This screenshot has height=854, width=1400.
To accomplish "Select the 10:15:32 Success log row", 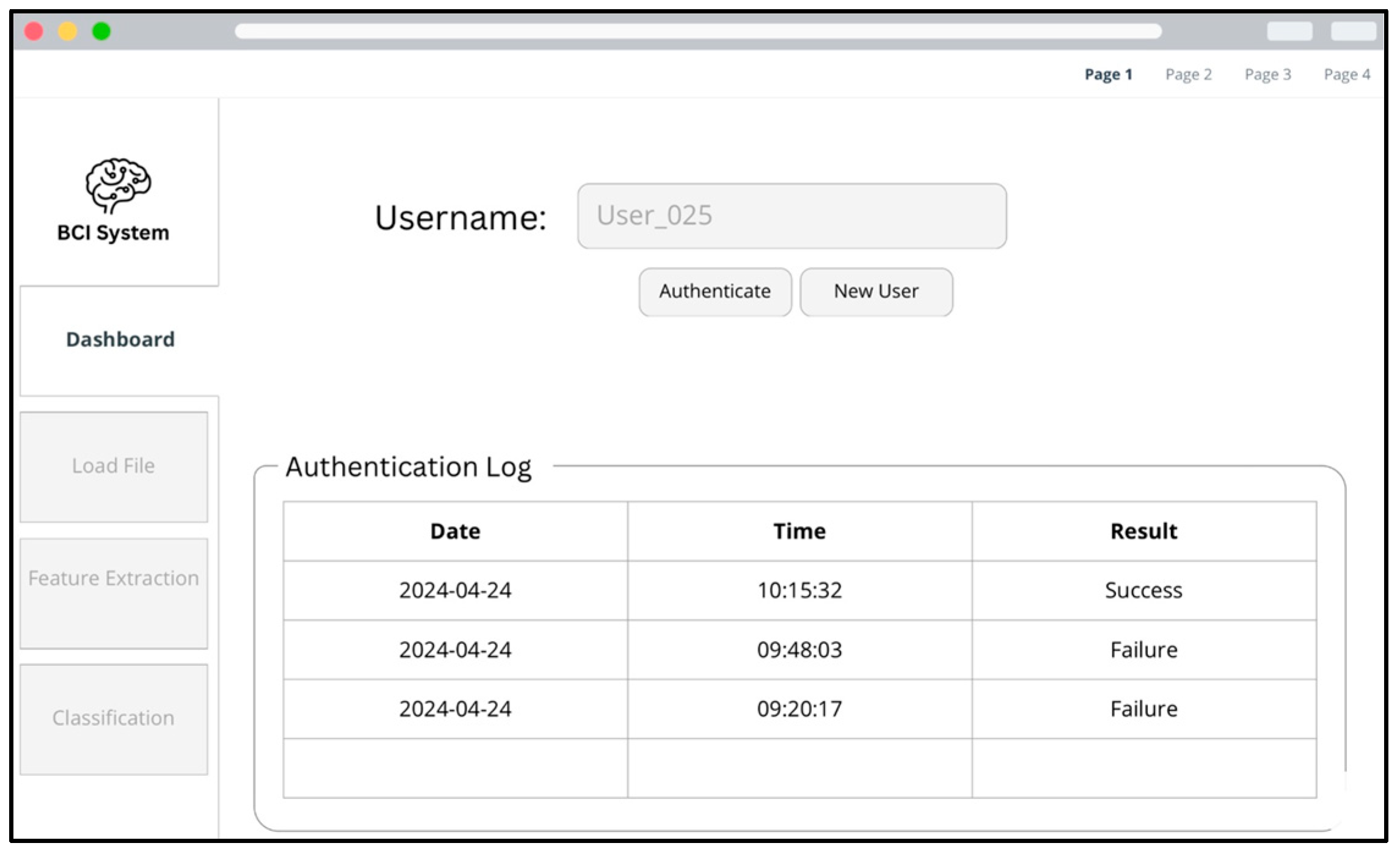I will click(x=799, y=590).
